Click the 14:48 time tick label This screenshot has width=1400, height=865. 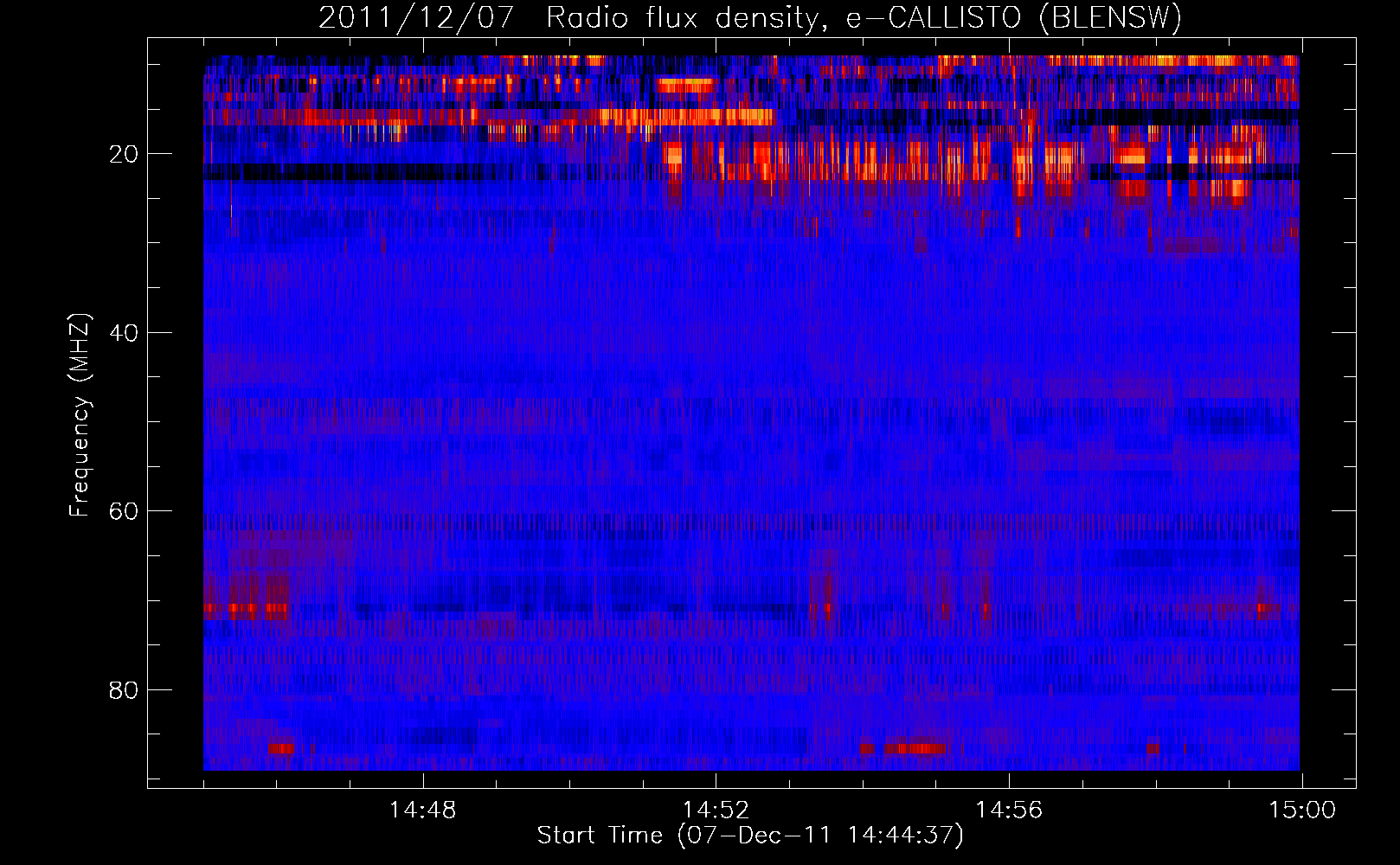(x=422, y=811)
